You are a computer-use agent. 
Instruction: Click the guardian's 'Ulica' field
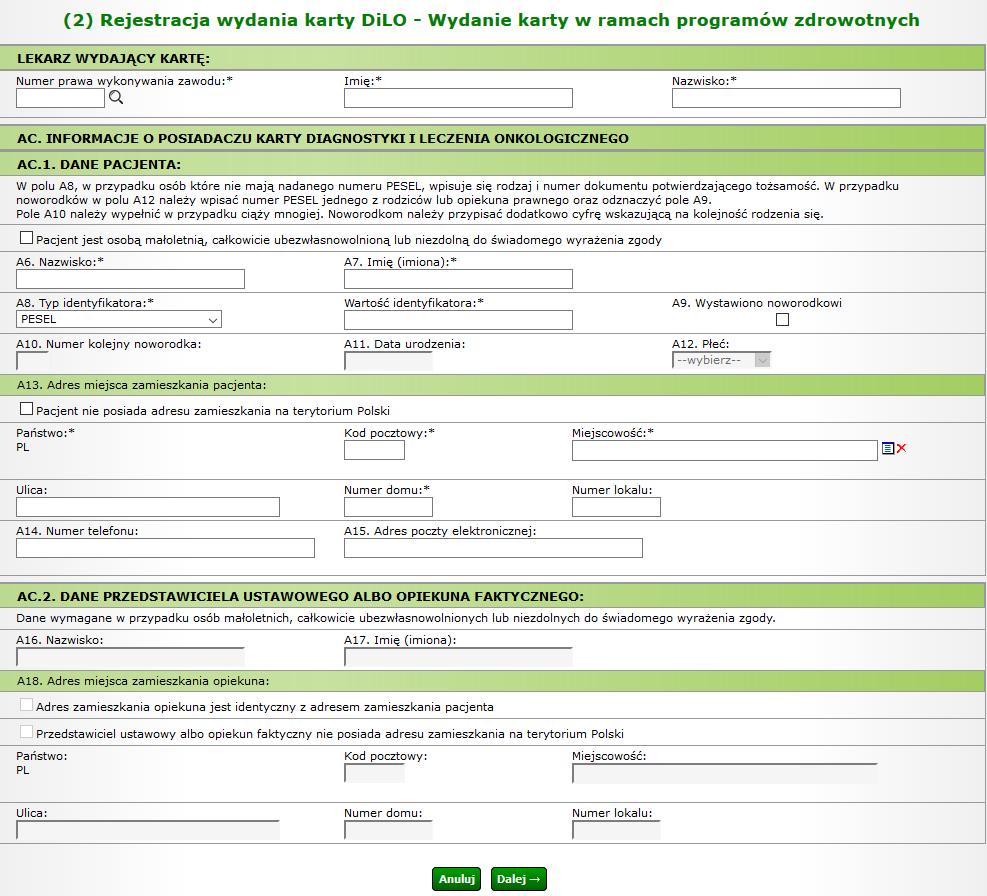(x=148, y=830)
